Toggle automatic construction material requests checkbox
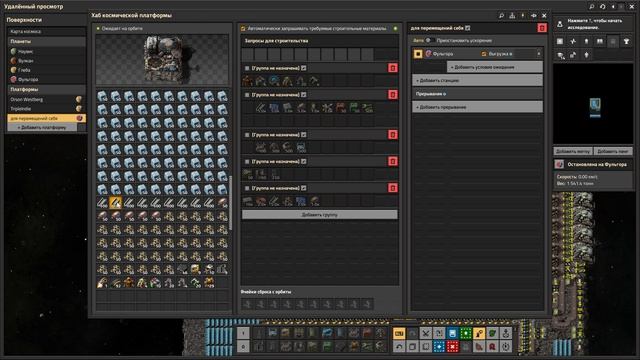This screenshot has height=360, width=640. (x=244, y=29)
